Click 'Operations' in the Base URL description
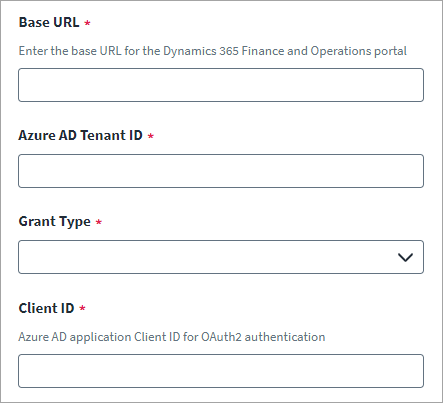The height and width of the screenshot is (403, 443). (x=341, y=52)
